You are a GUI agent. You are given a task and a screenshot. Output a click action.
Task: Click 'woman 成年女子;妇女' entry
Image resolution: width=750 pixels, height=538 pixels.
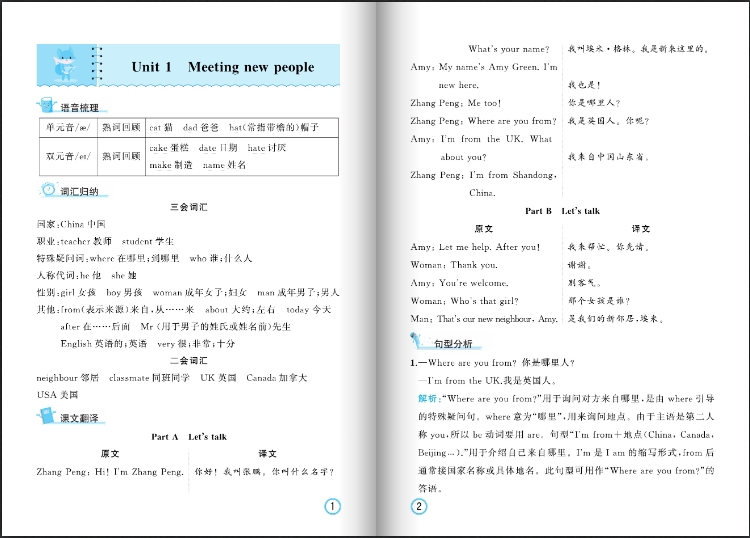[200, 292]
